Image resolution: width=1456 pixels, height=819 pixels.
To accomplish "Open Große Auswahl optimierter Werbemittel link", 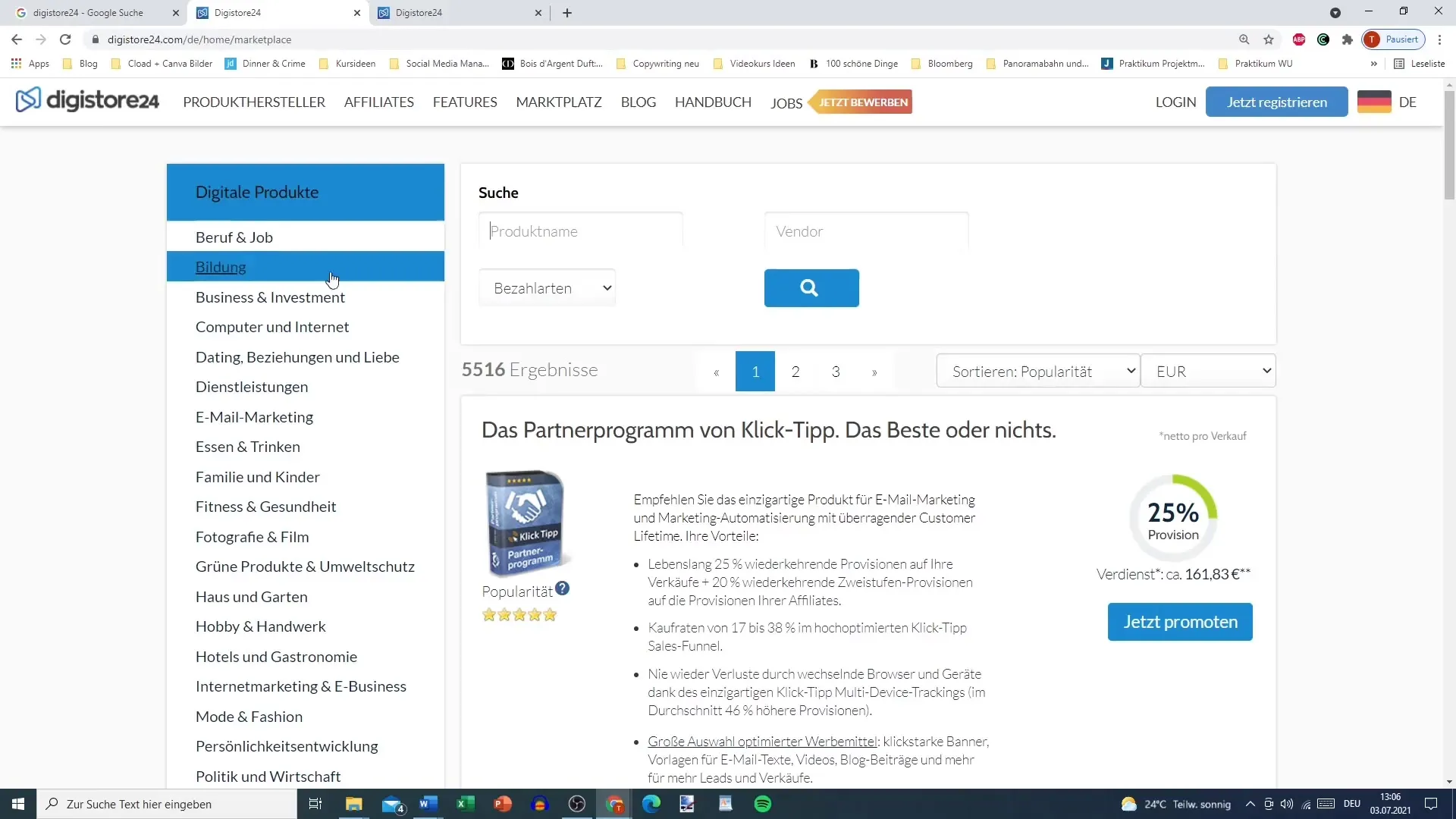I will pyautogui.click(x=763, y=742).
